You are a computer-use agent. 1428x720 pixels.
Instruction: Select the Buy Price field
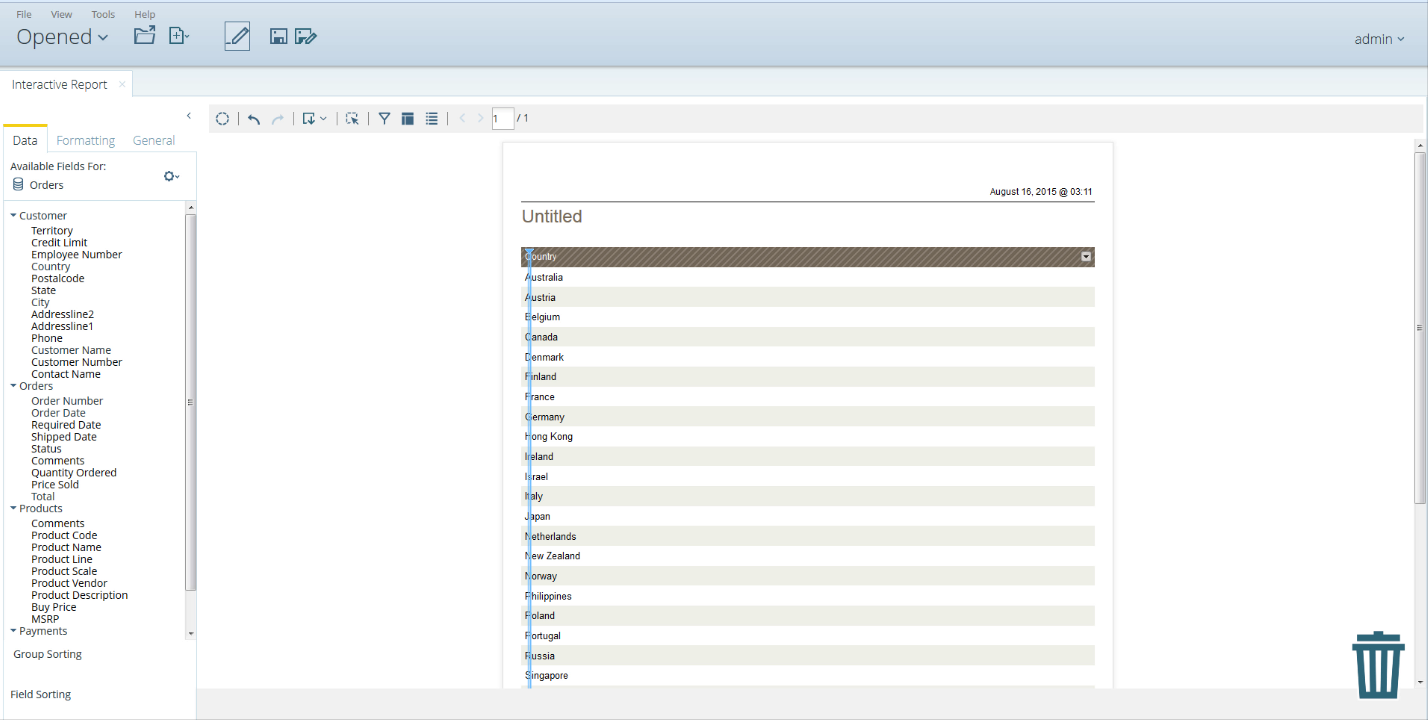pos(54,607)
